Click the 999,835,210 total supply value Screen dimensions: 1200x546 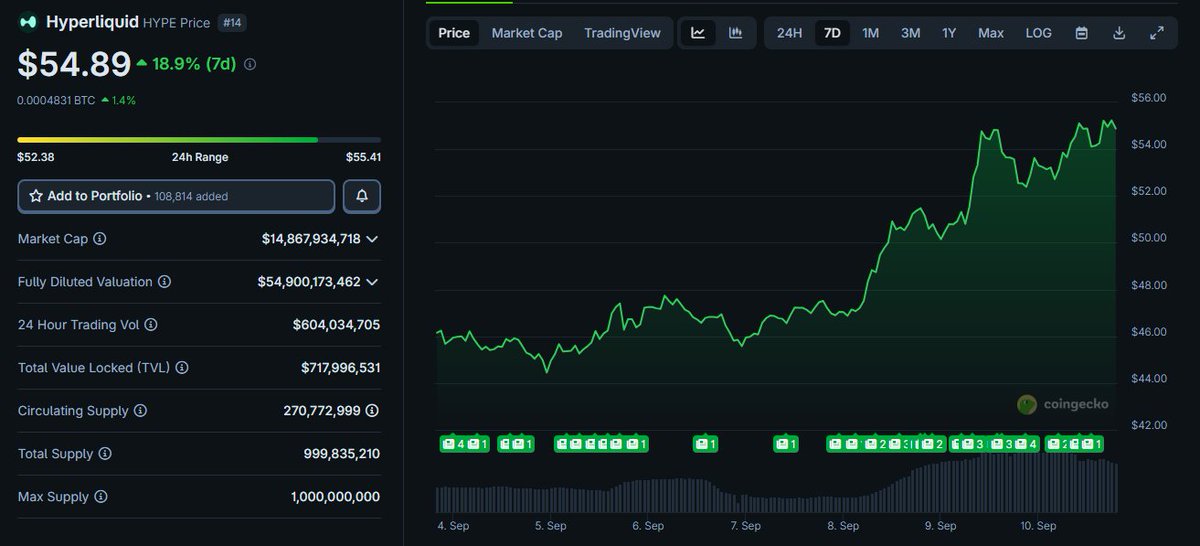click(x=342, y=454)
